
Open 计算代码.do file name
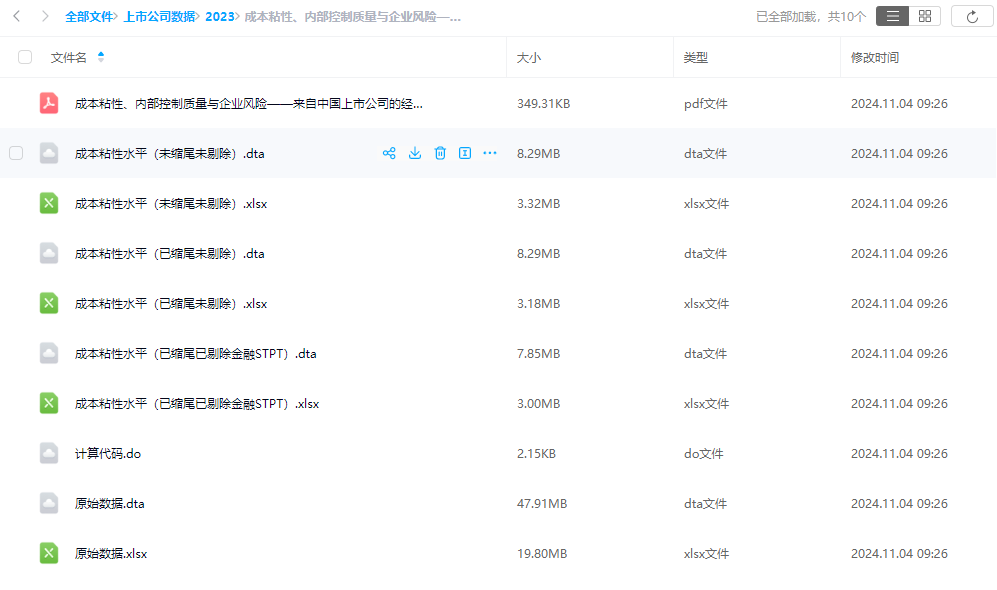pyautogui.click(x=107, y=453)
